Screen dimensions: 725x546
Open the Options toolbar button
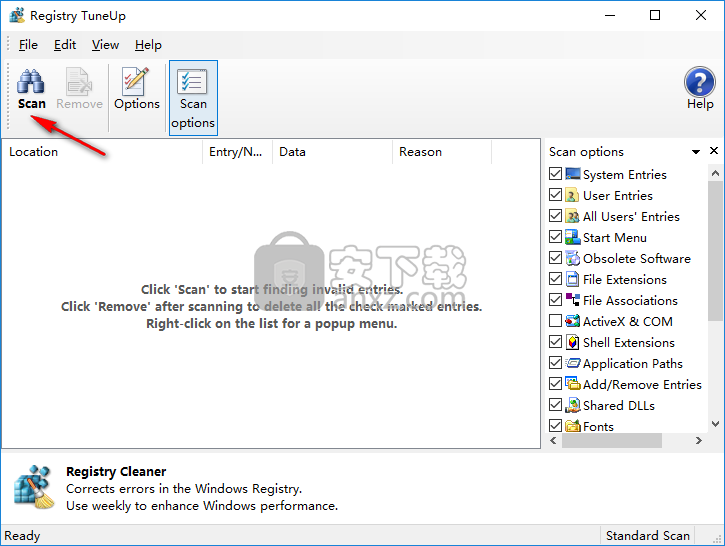137,90
